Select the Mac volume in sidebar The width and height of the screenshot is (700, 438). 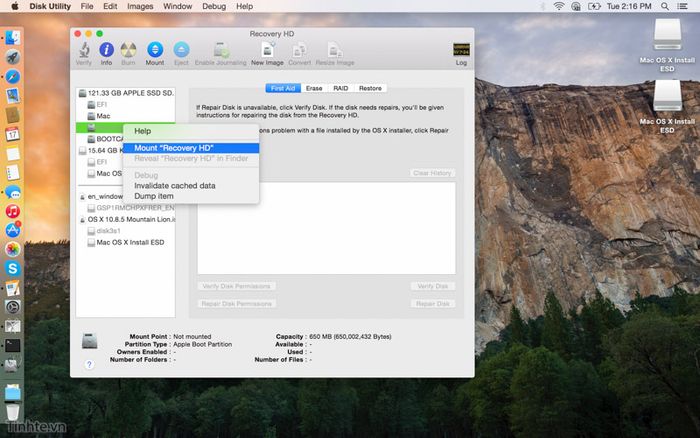point(126,116)
